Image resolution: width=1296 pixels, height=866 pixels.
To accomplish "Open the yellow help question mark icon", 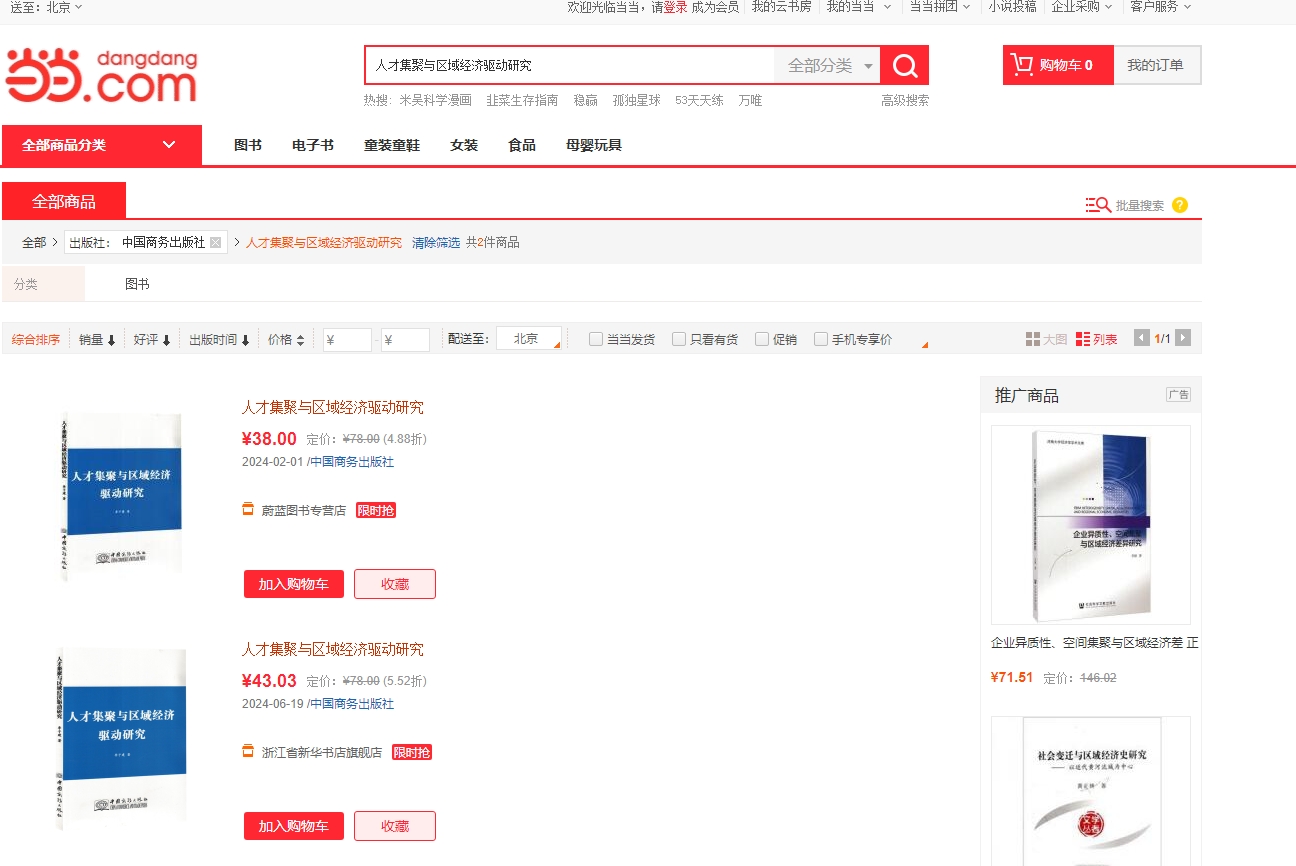I will [x=1180, y=205].
